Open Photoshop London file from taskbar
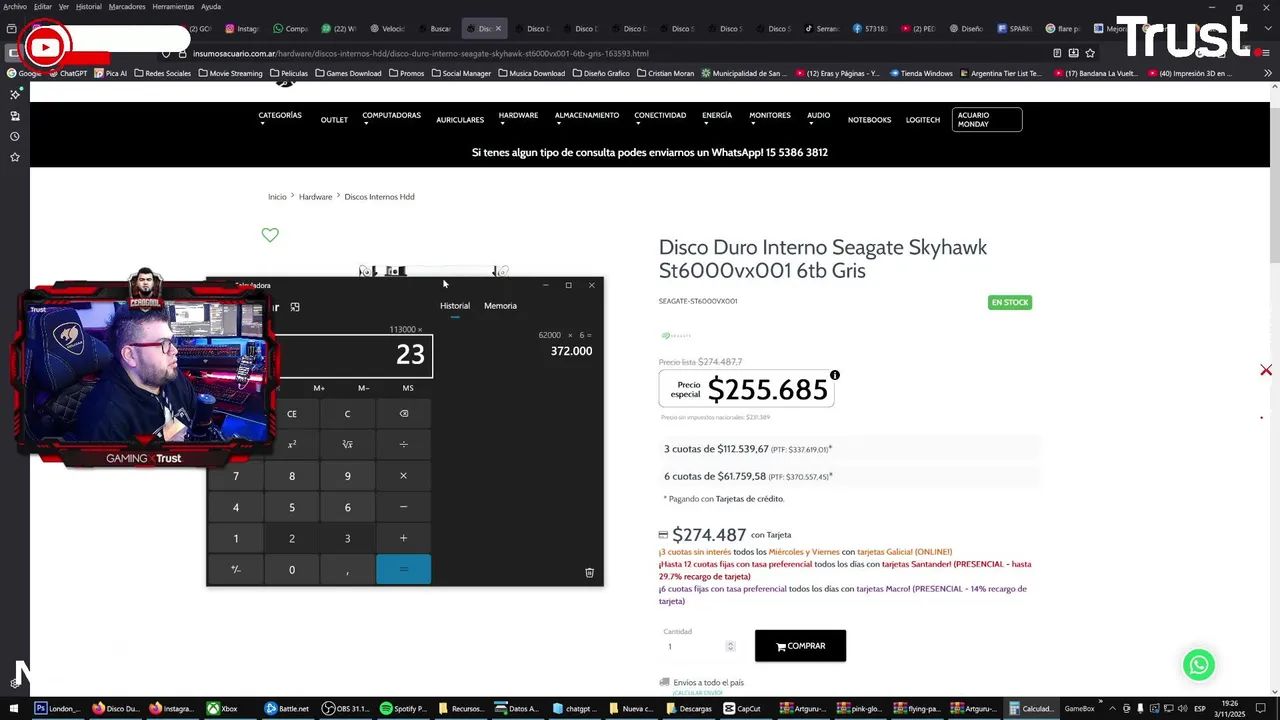 (58, 708)
